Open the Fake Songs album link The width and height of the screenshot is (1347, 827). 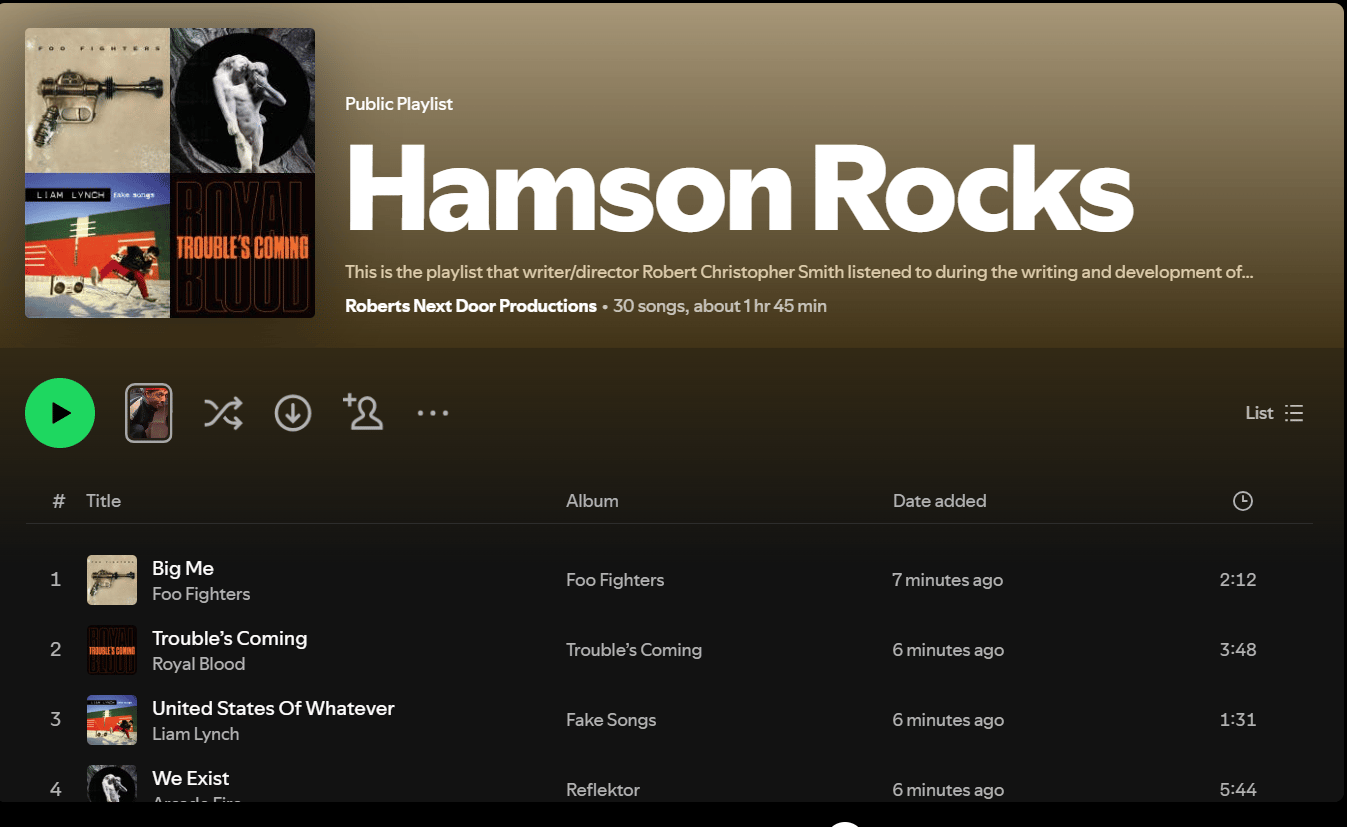click(x=611, y=720)
